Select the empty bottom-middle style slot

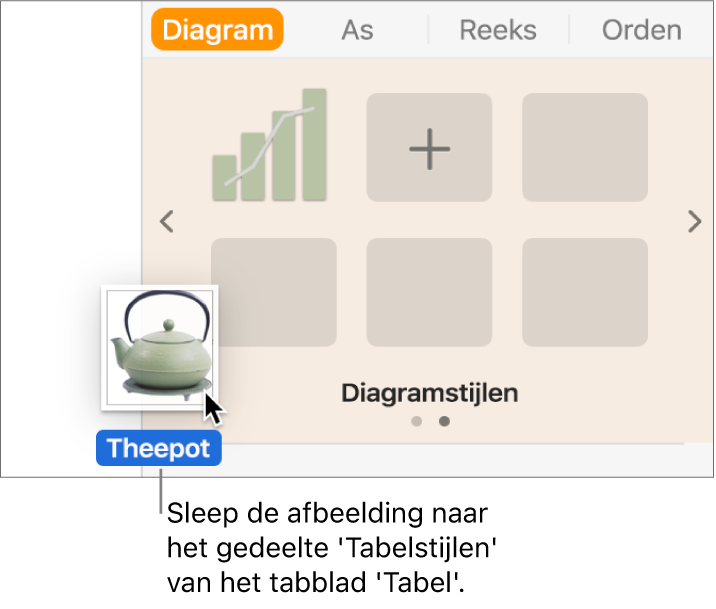click(x=429, y=293)
